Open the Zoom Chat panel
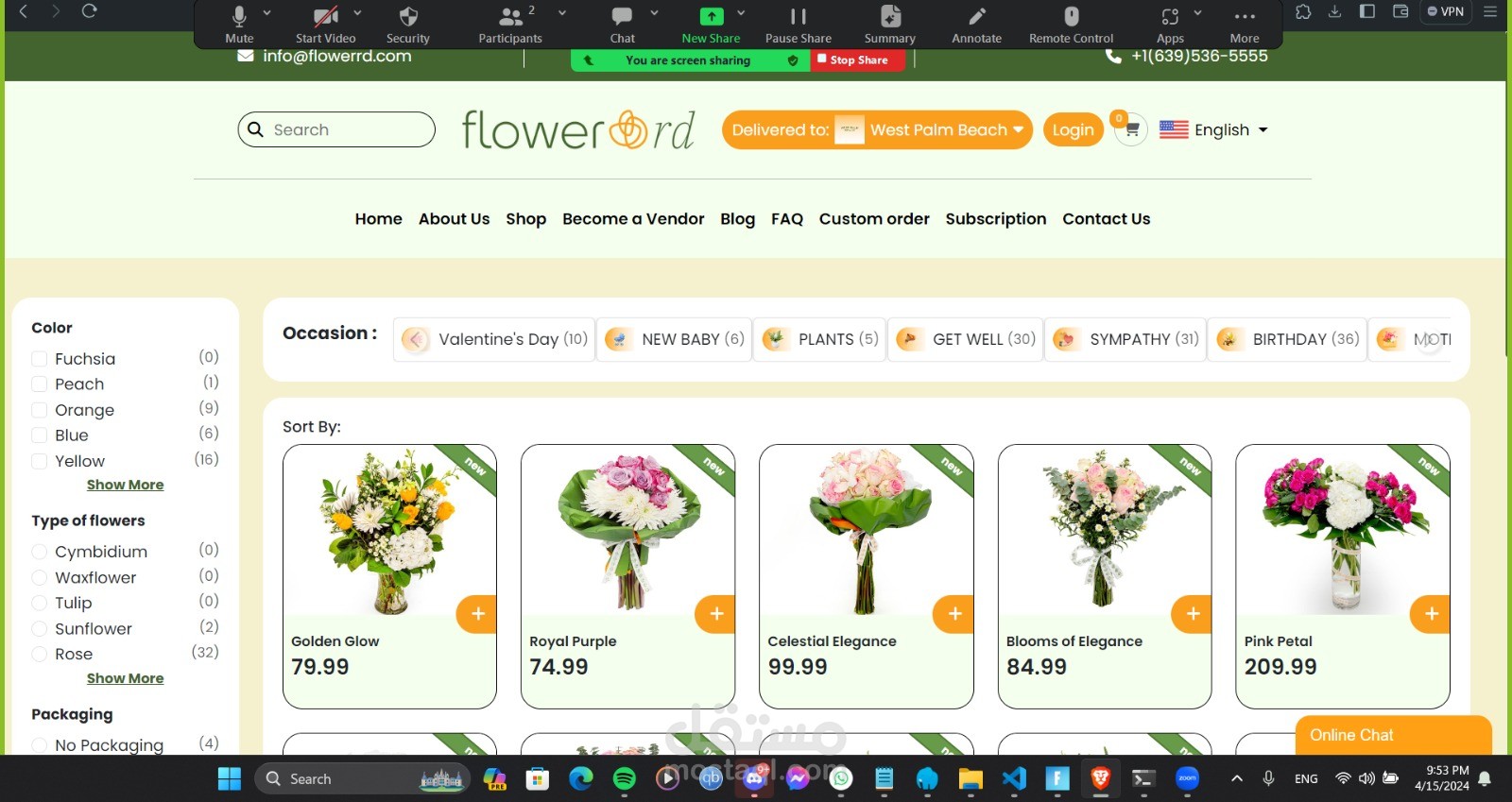The height and width of the screenshot is (802, 1512). click(x=622, y=24)
